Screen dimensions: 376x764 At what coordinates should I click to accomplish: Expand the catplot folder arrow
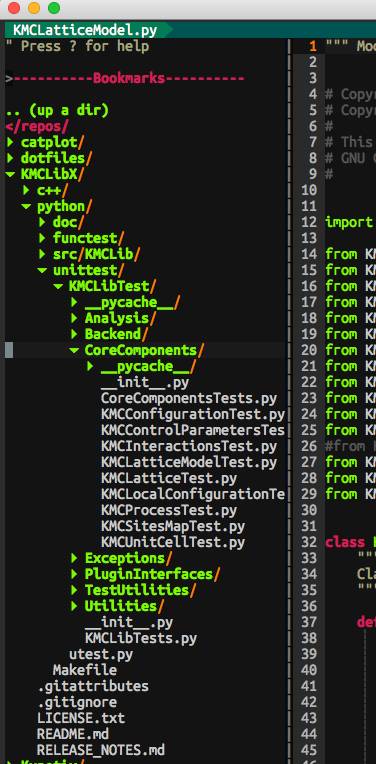pos(10,142)
